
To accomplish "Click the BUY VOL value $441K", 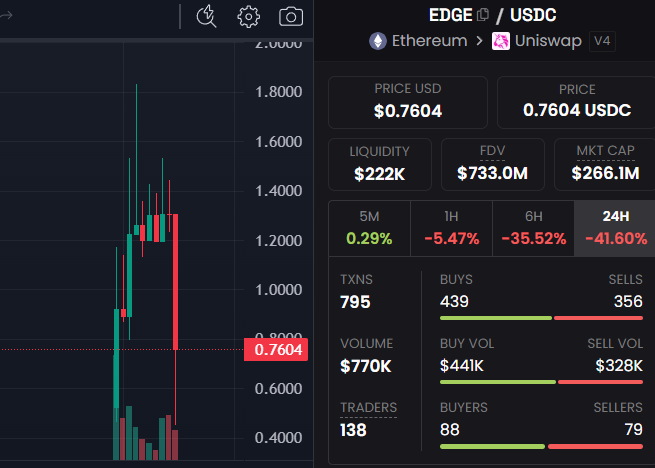I will 462,366.
